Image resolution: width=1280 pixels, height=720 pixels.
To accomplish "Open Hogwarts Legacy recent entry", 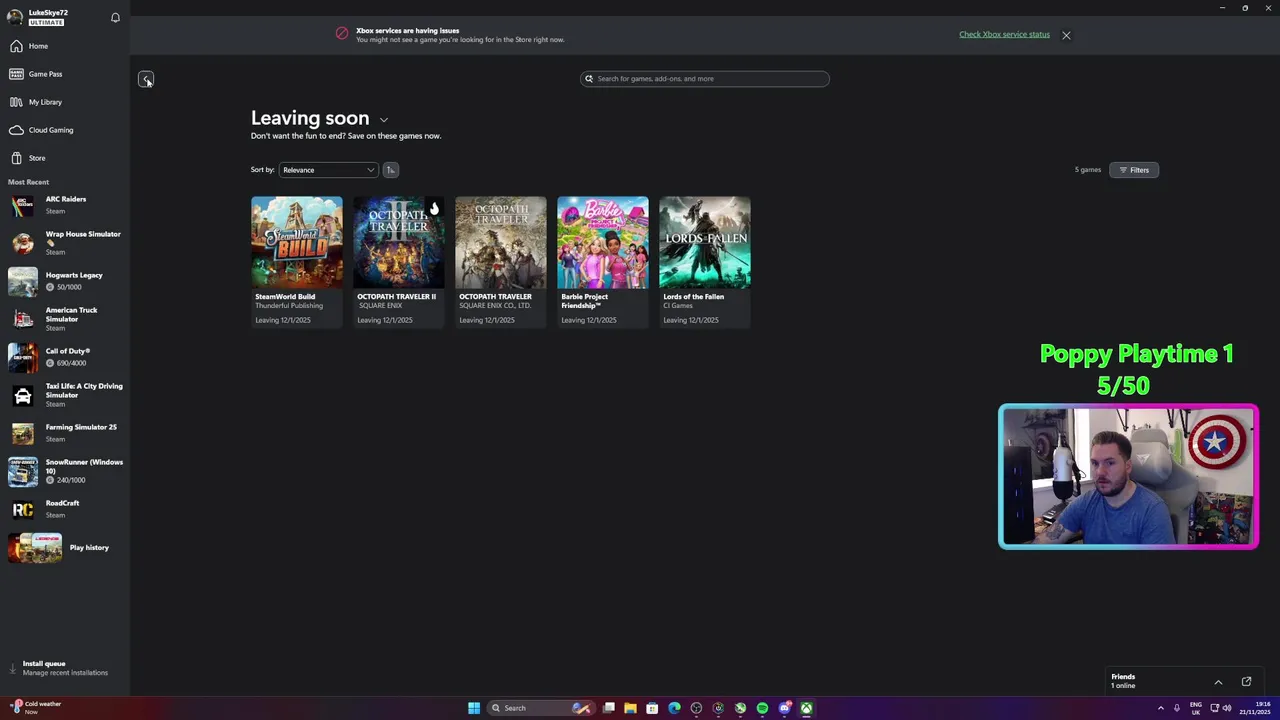I will click(65, 281).
